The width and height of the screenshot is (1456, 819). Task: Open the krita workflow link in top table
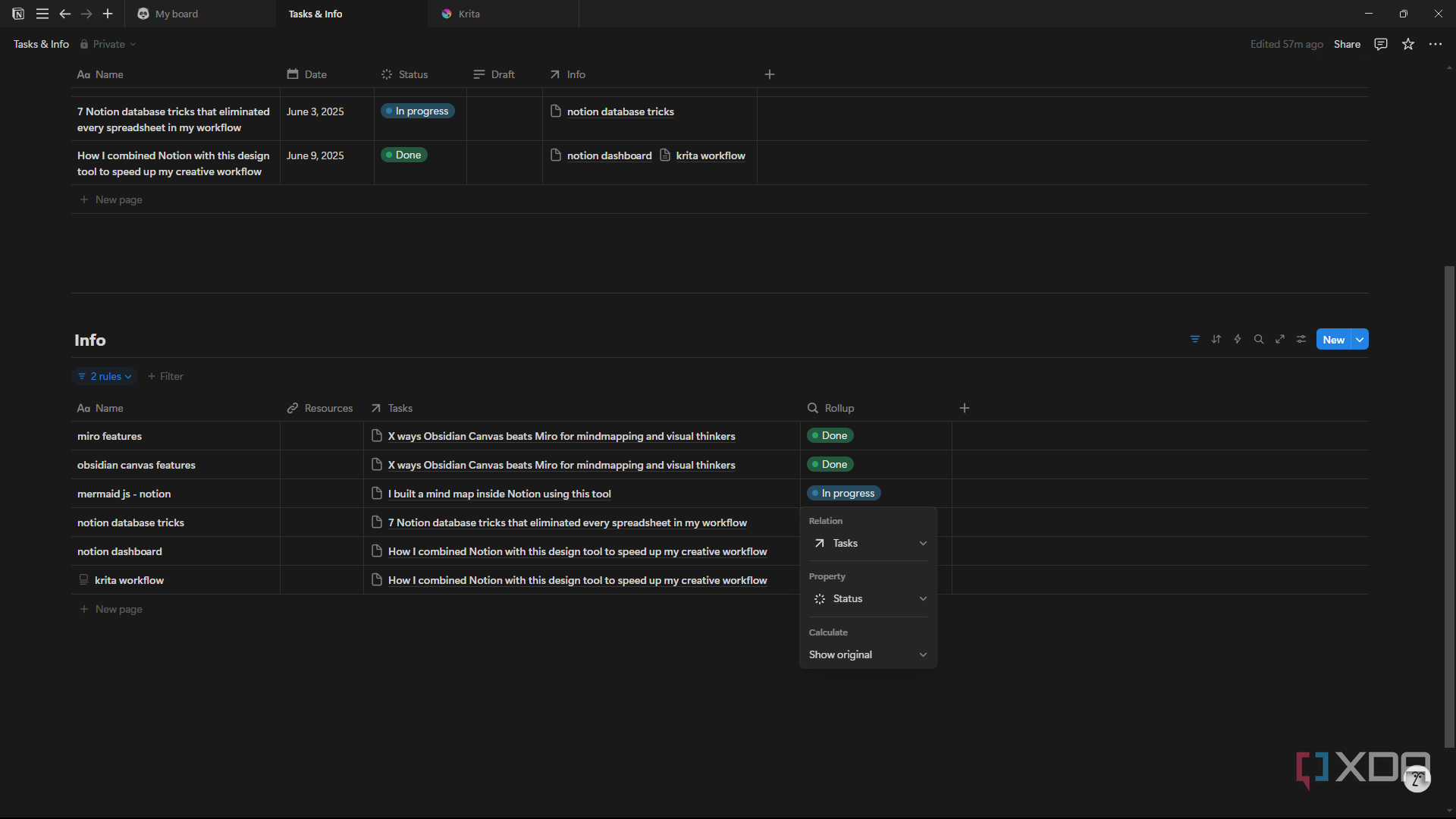(703, 155)
